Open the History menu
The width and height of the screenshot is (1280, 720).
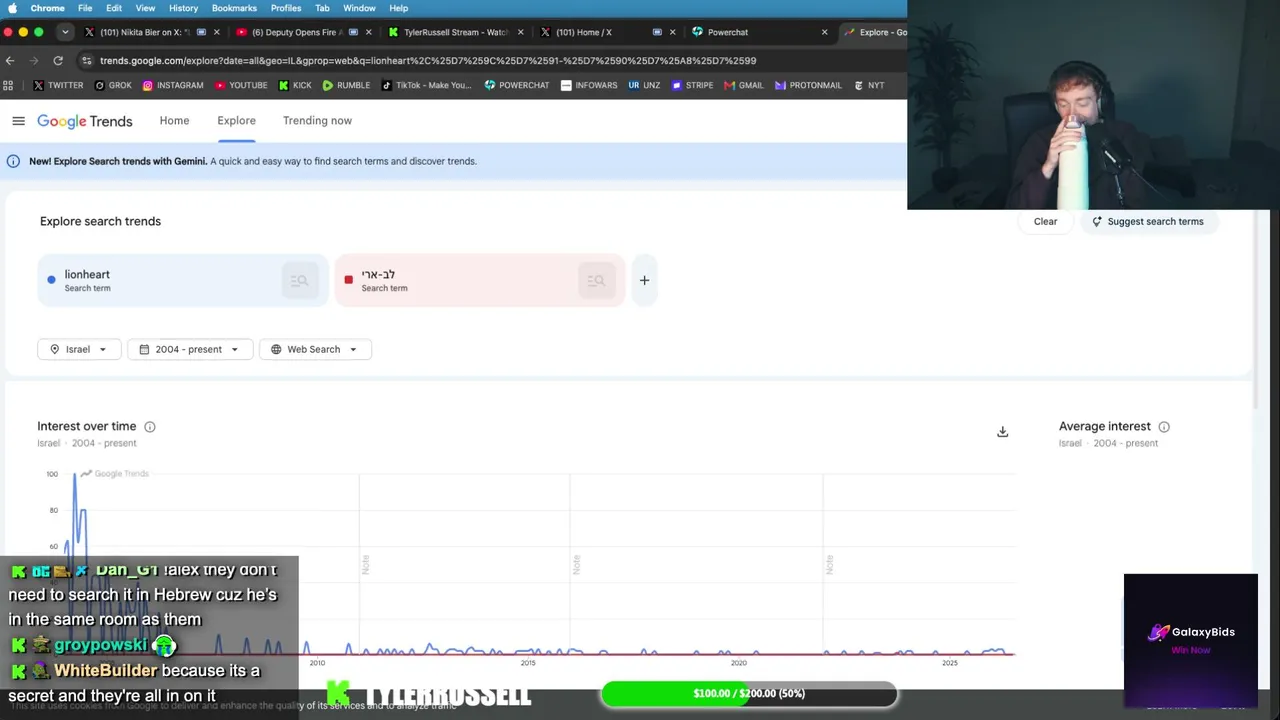[183, 8]
